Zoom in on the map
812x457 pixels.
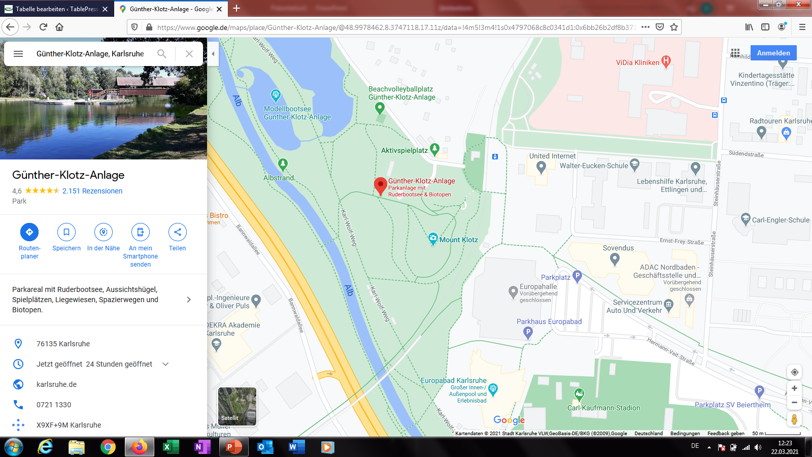(795, 388)
